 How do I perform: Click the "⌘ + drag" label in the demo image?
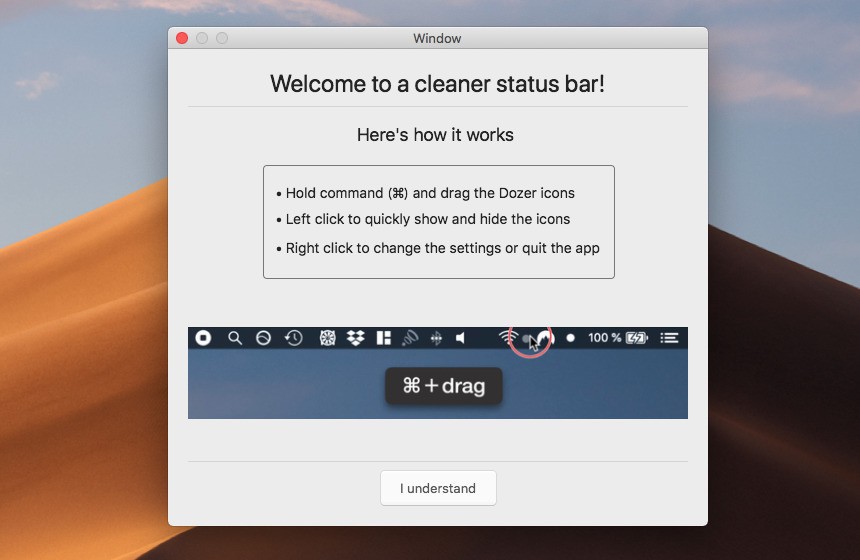point(444,386)
